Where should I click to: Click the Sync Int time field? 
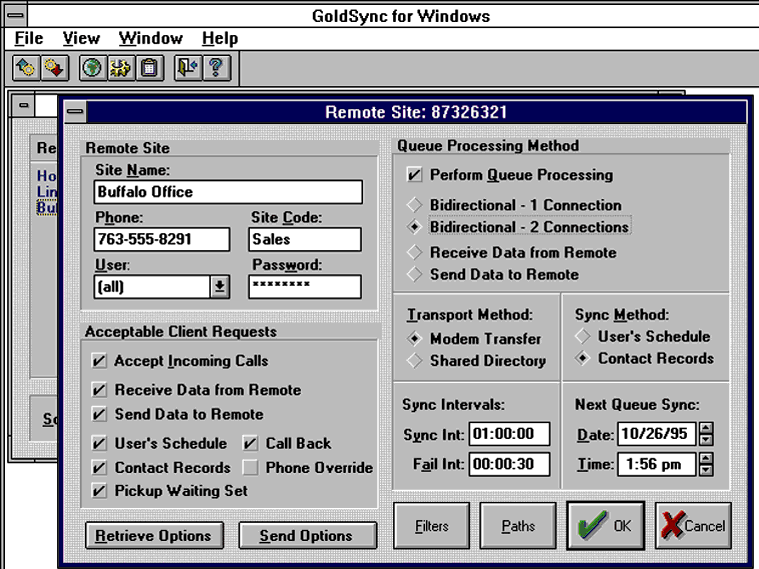click(509, 433)
